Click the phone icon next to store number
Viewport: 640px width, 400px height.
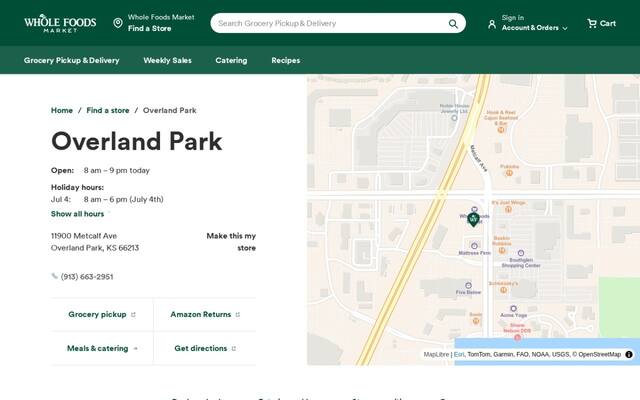[54, 276]
